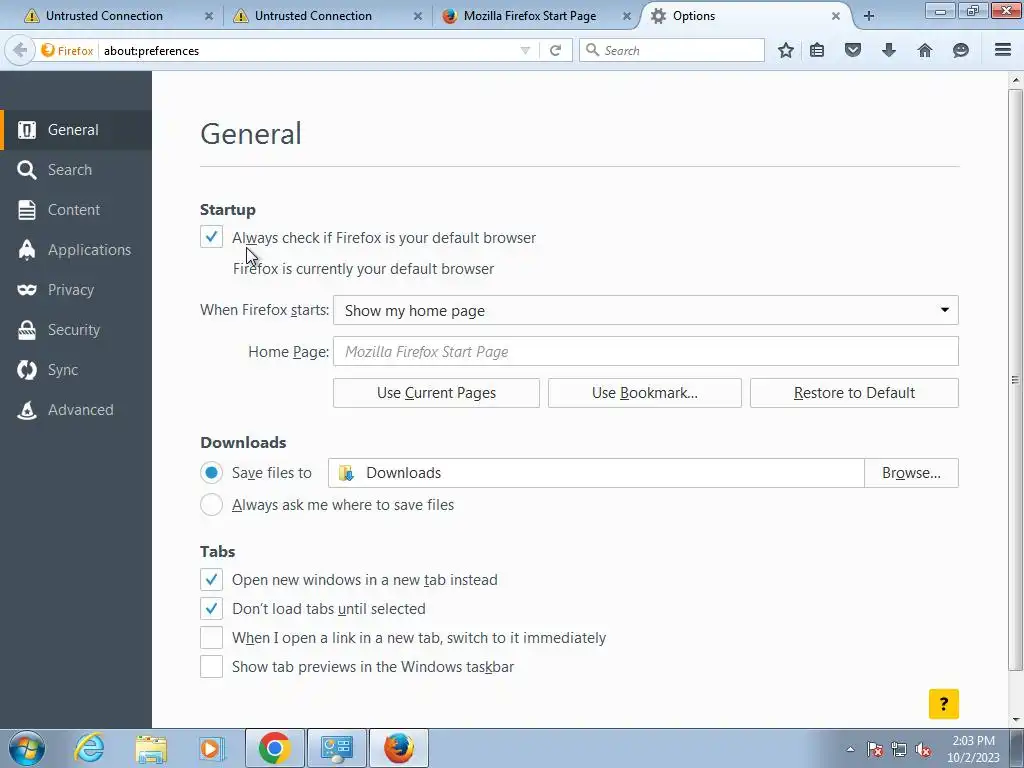1024x768 pixels.
Task: Click Use Current Pages button
Action: point(436,392)
